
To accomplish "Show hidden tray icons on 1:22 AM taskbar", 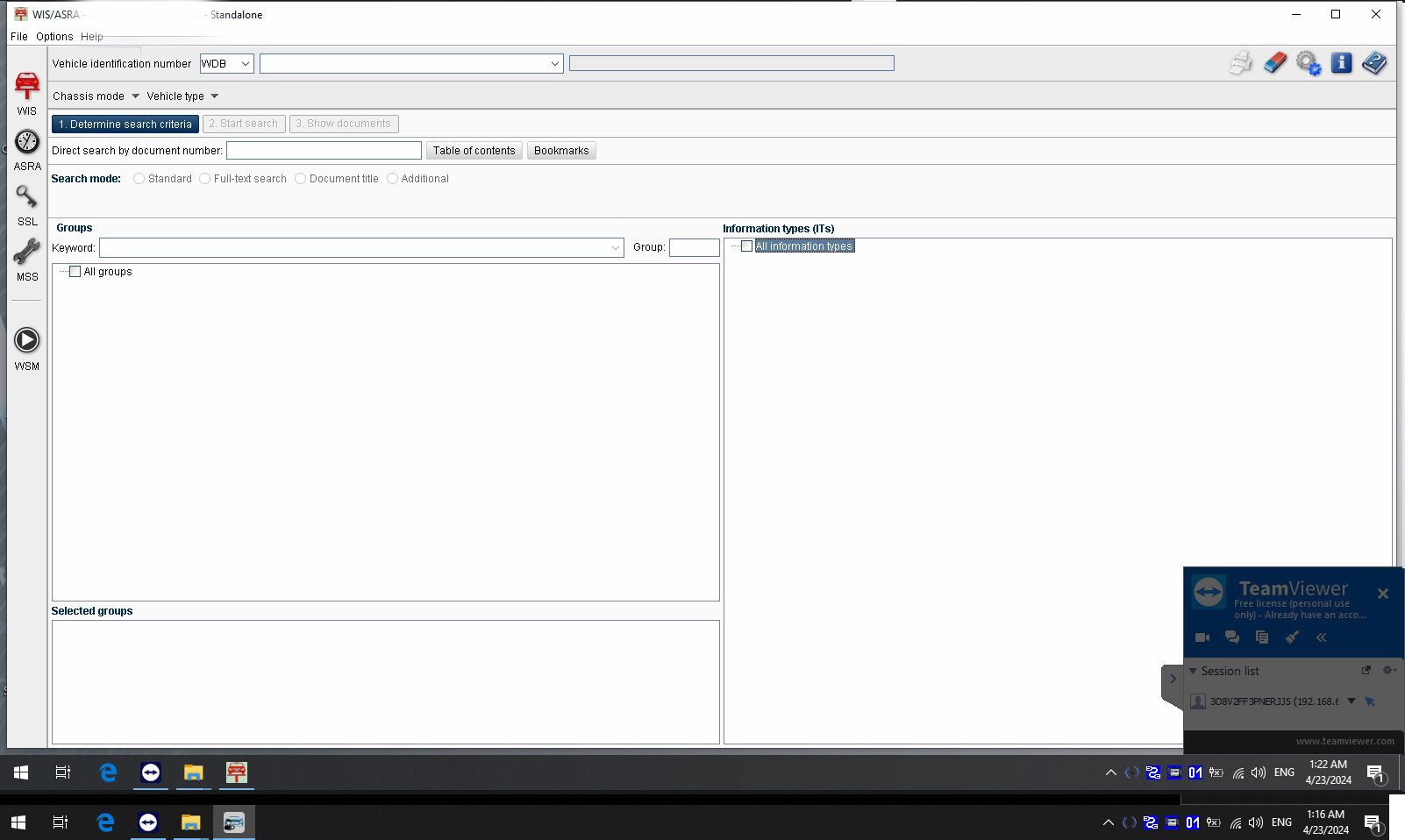I will tap(1110, 772).
